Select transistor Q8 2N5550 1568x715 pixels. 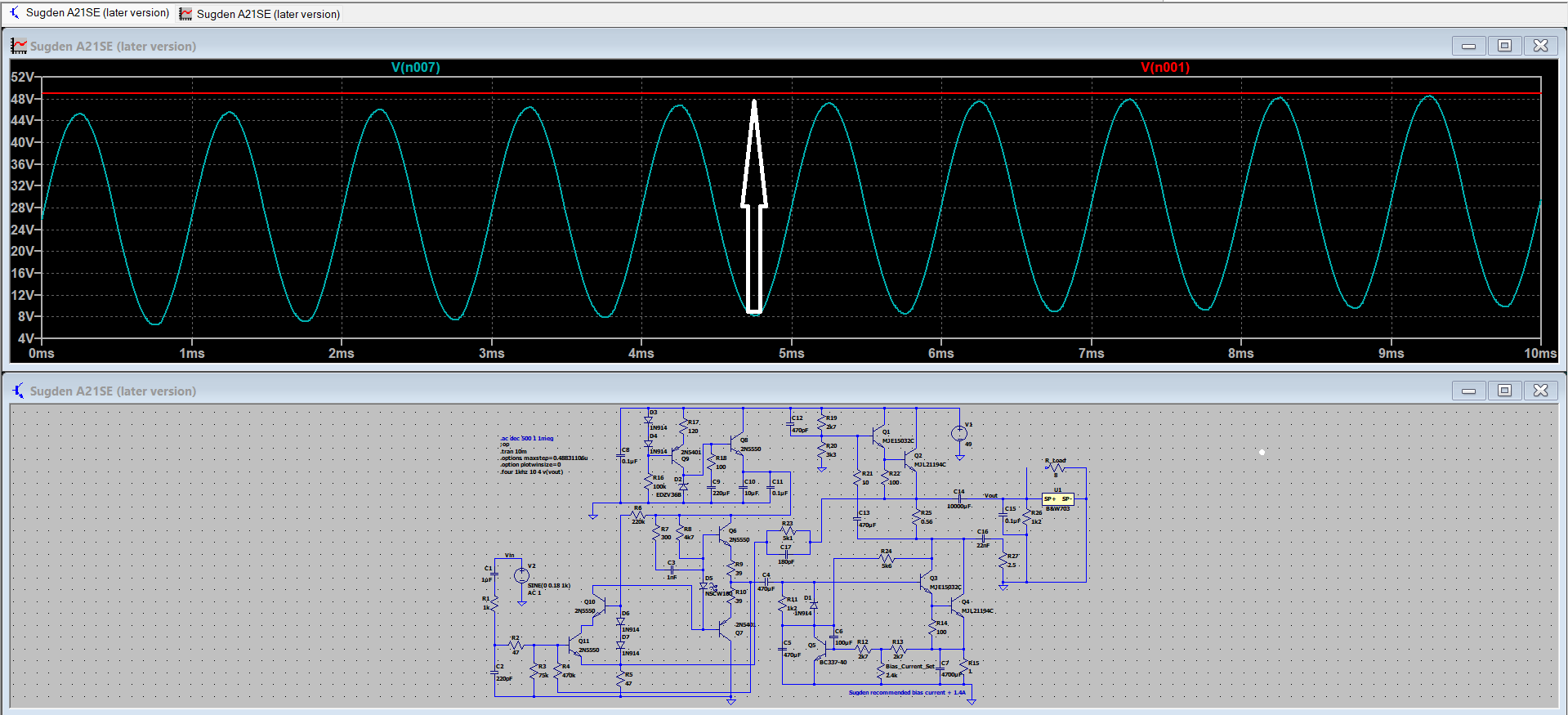coord(735,446)
